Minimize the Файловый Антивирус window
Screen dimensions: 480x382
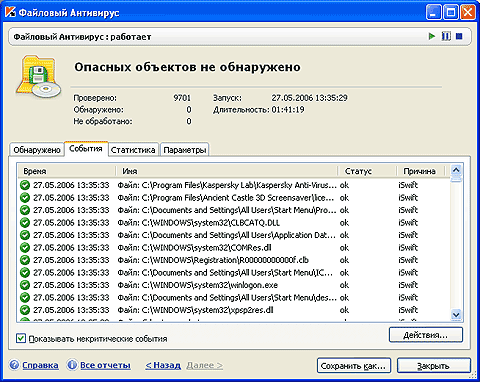tap(434, 12)
